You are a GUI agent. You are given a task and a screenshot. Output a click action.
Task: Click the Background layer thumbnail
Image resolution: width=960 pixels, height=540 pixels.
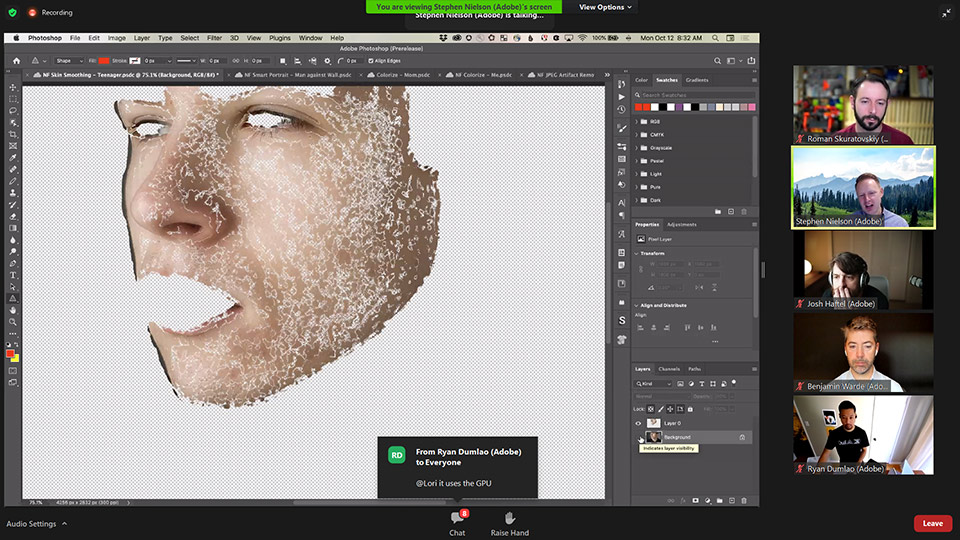pos(654,437)
